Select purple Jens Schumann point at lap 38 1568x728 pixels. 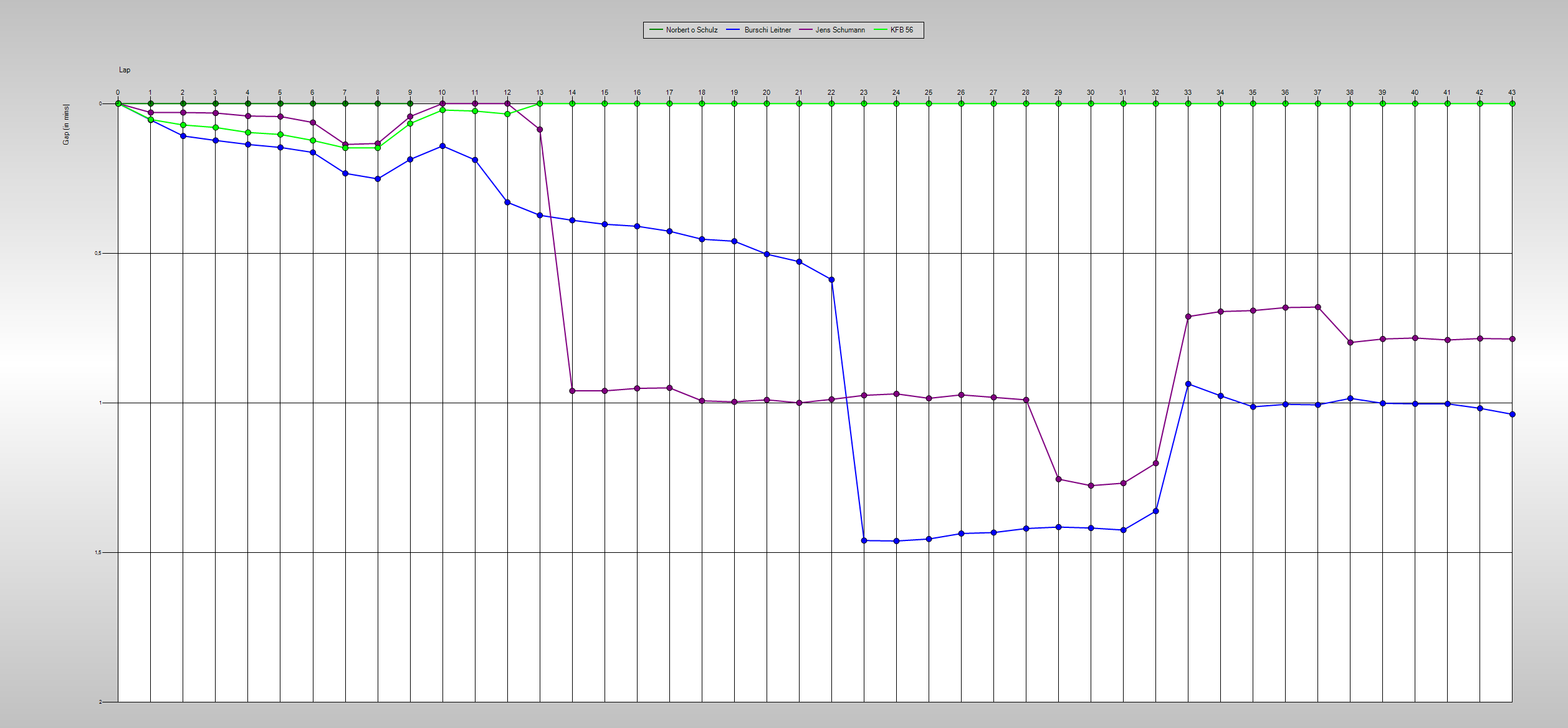tap(1350, 343)
